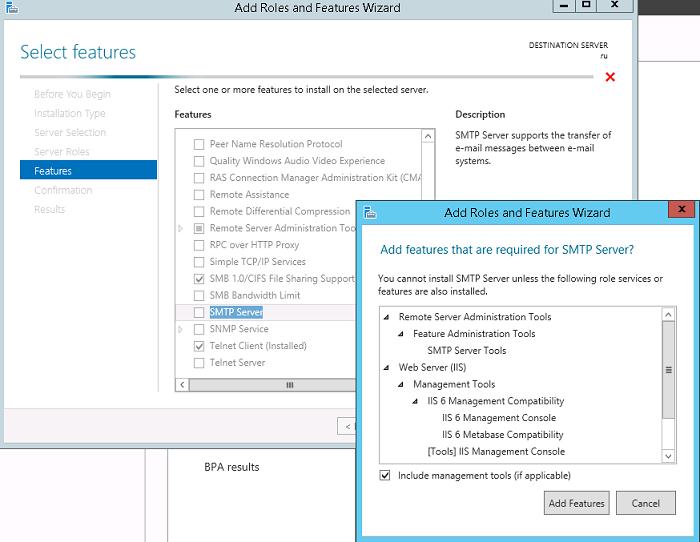Image resolution: width=700 pixels, height=542 pixels.
Task: Check the Telnet Server feature
Action: tap(200, 363)
